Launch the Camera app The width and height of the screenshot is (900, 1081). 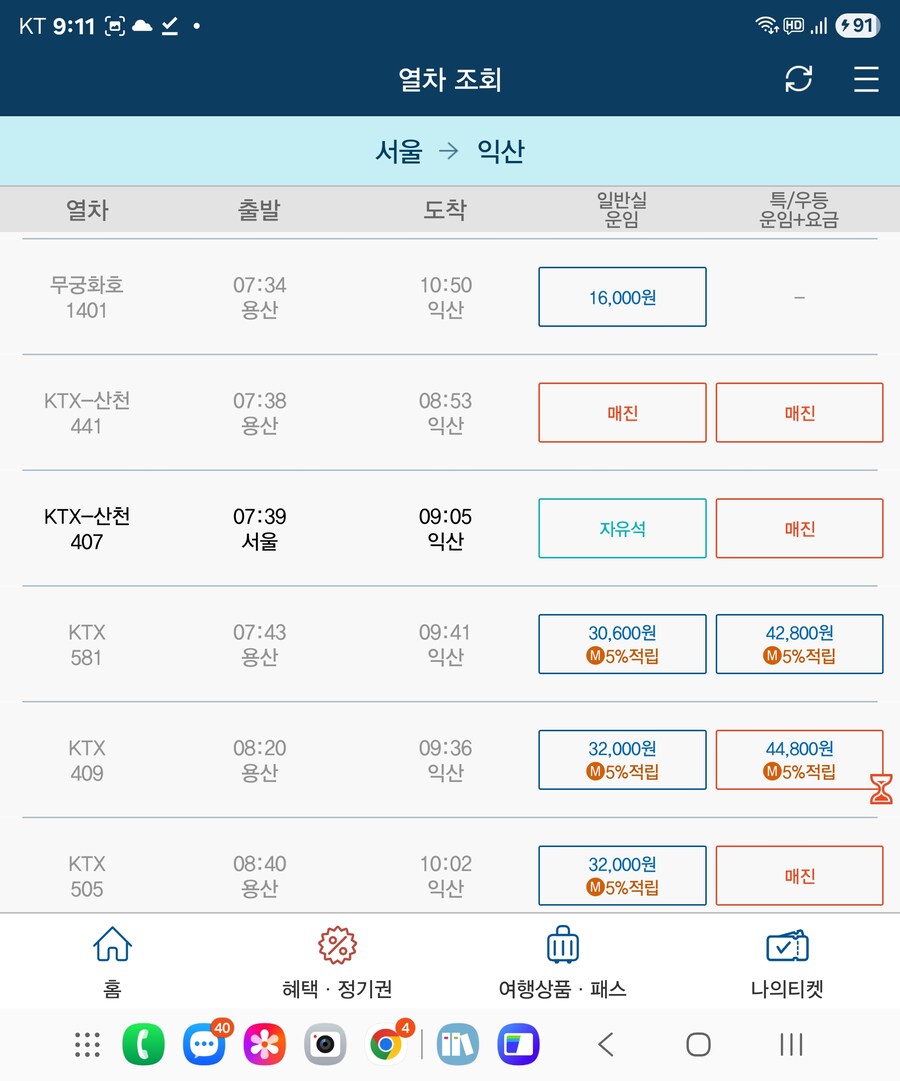(325, 1044)
